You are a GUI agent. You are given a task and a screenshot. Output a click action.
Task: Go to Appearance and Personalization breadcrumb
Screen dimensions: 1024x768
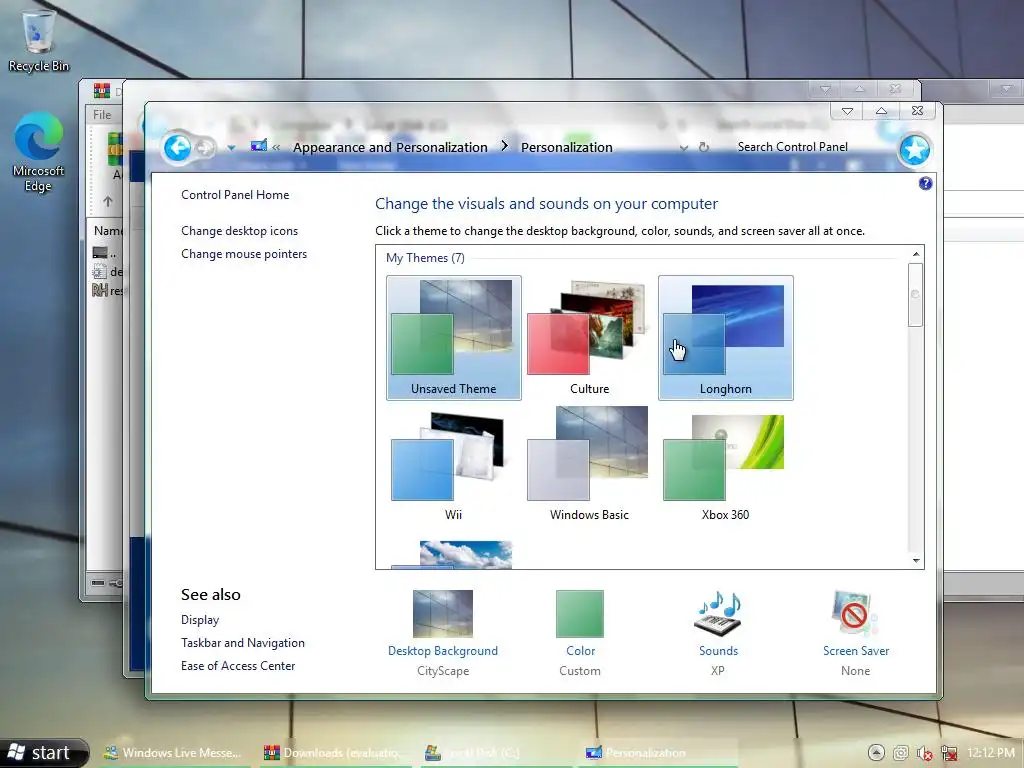click(x=390, y=148)
